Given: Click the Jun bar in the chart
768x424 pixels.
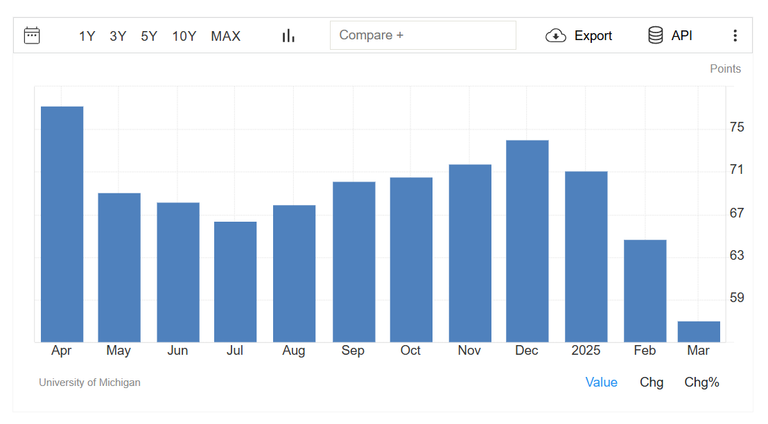Looking at the screenshot, I should coord(178,272).
